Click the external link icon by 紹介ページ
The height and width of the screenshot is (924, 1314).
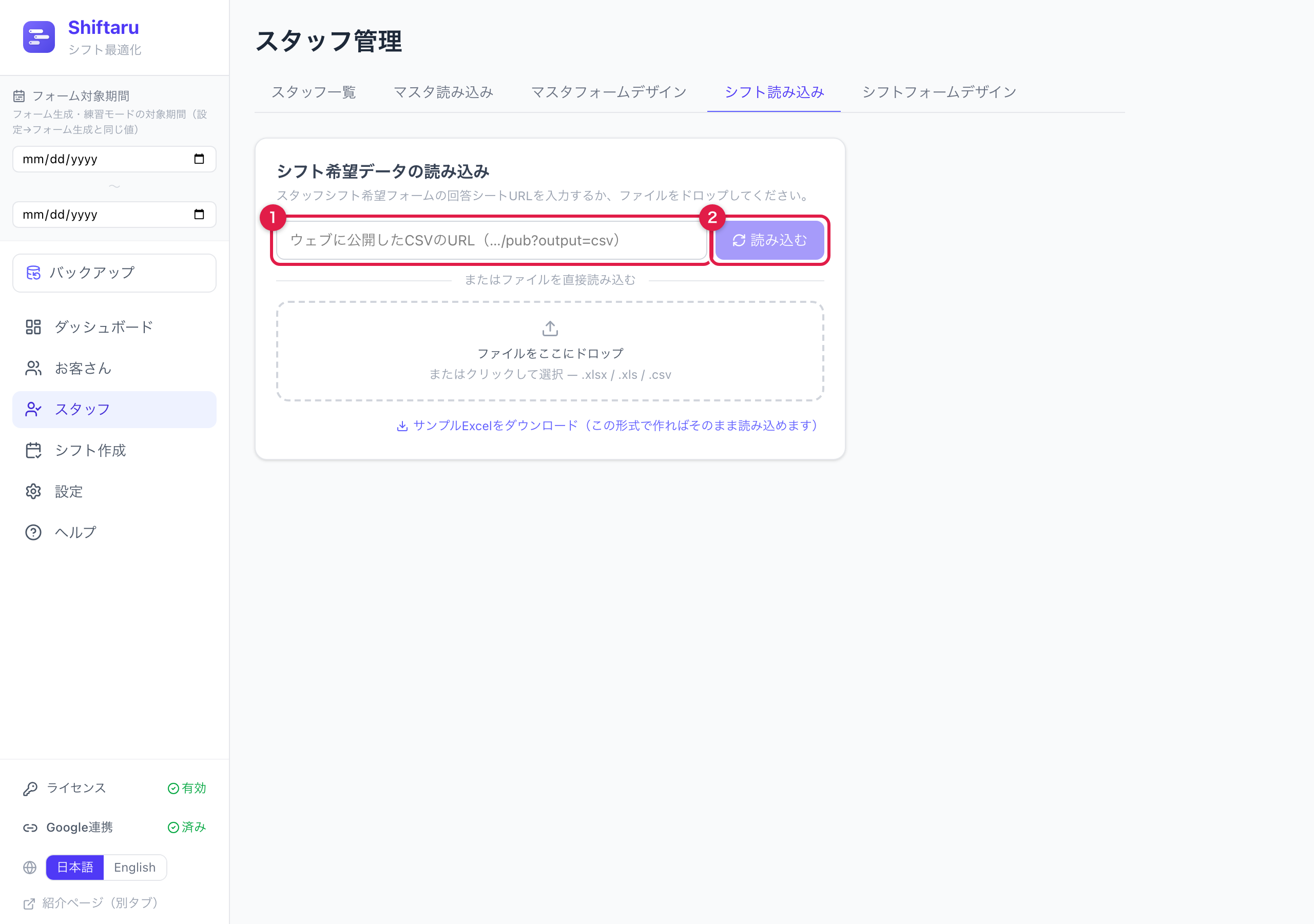pyautogui.click(x=29, y=904)
